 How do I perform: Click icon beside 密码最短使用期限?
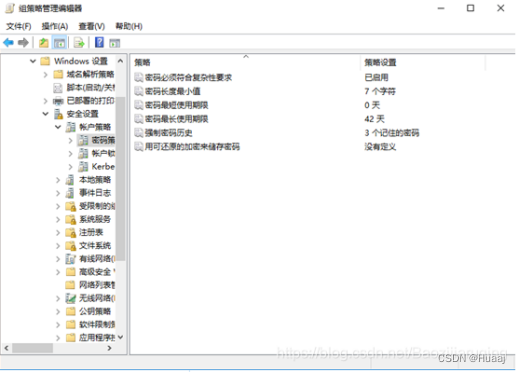point(139,105)
